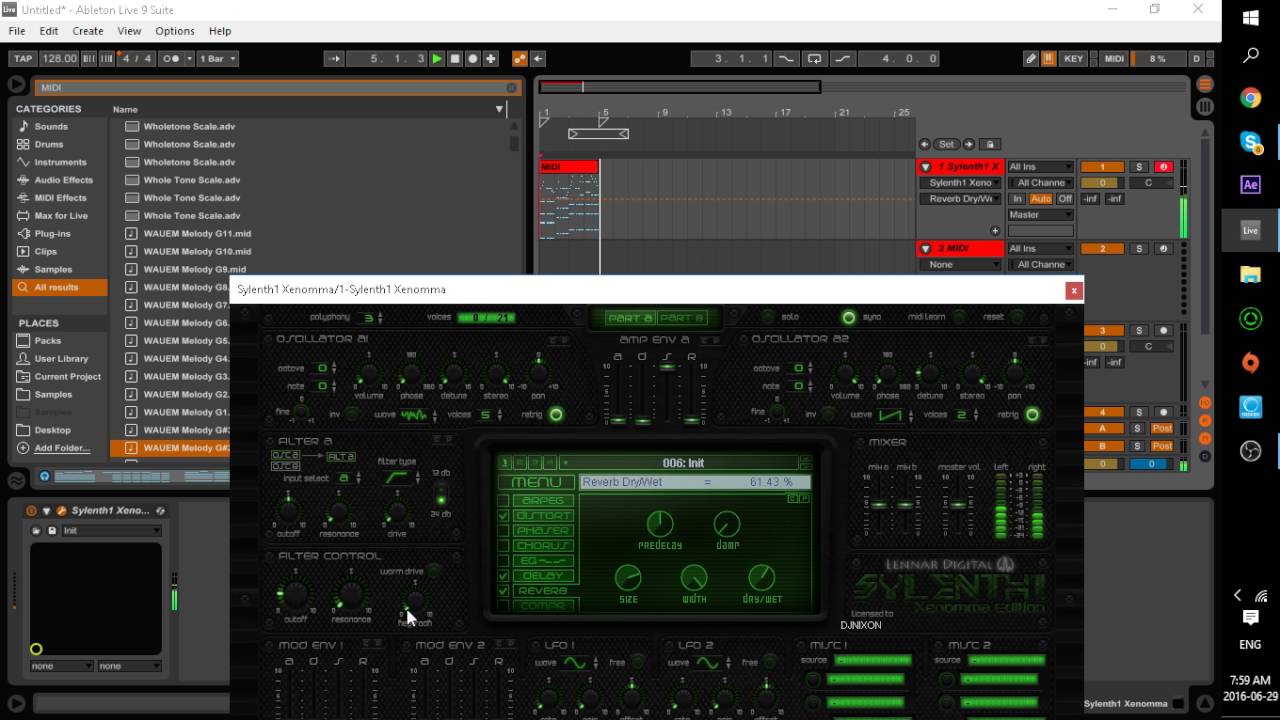This screenshot has height=720, width=1280.
Task: Switch to Arrangement view selector
Action: pos(1205,85)
